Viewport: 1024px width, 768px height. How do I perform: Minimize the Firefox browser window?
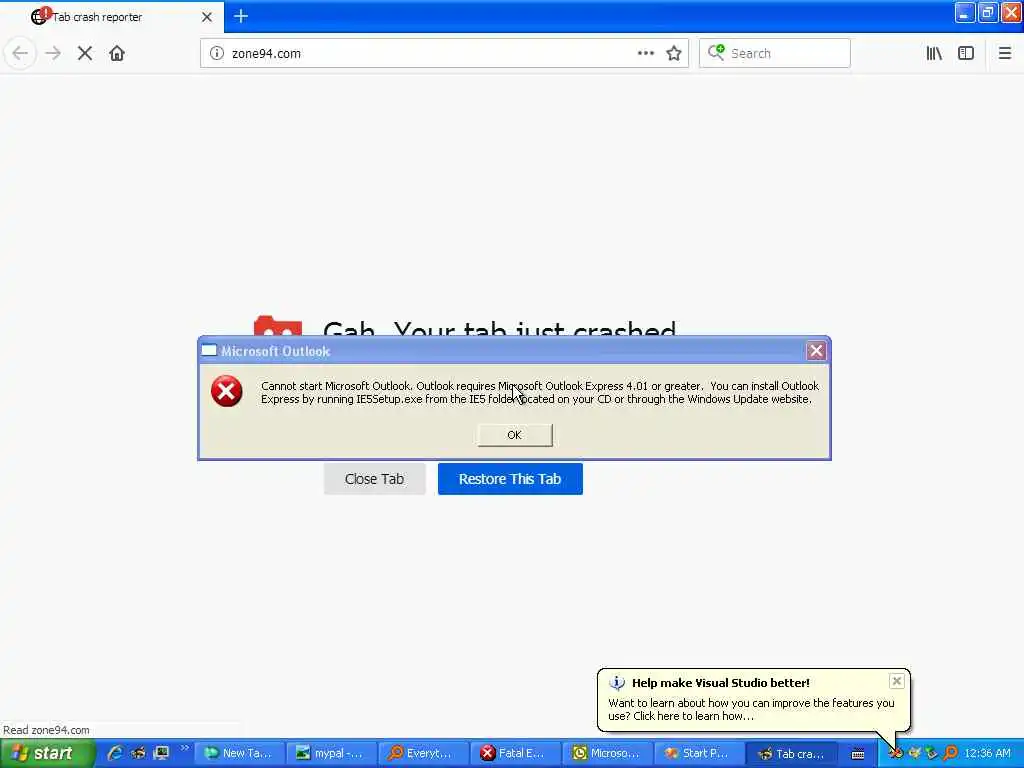[965, 12]
